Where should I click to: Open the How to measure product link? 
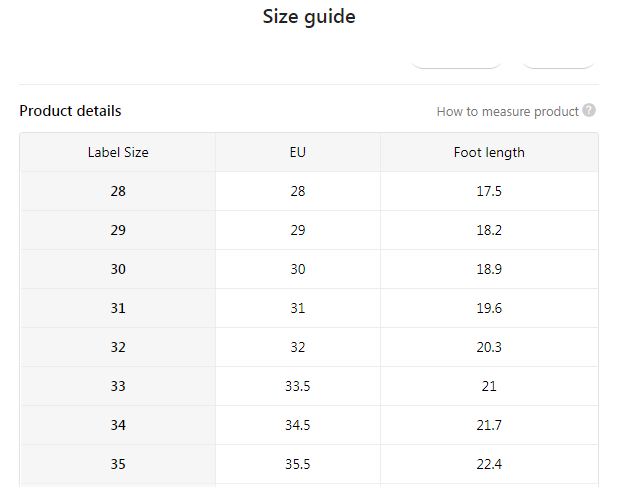click(x=507, y=111)
